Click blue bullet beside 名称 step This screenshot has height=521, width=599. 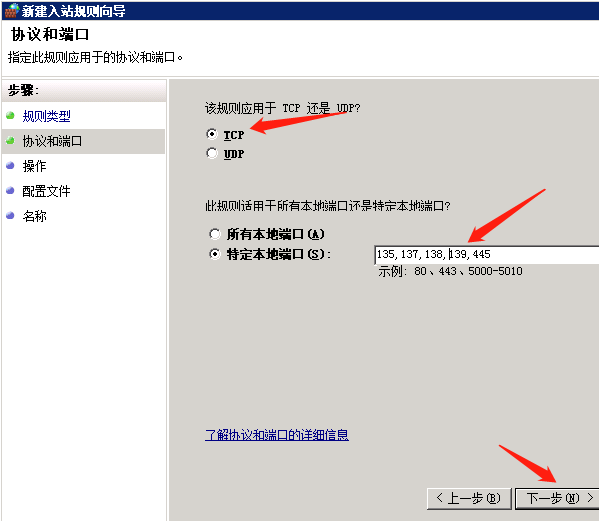(x=10, y=215)
